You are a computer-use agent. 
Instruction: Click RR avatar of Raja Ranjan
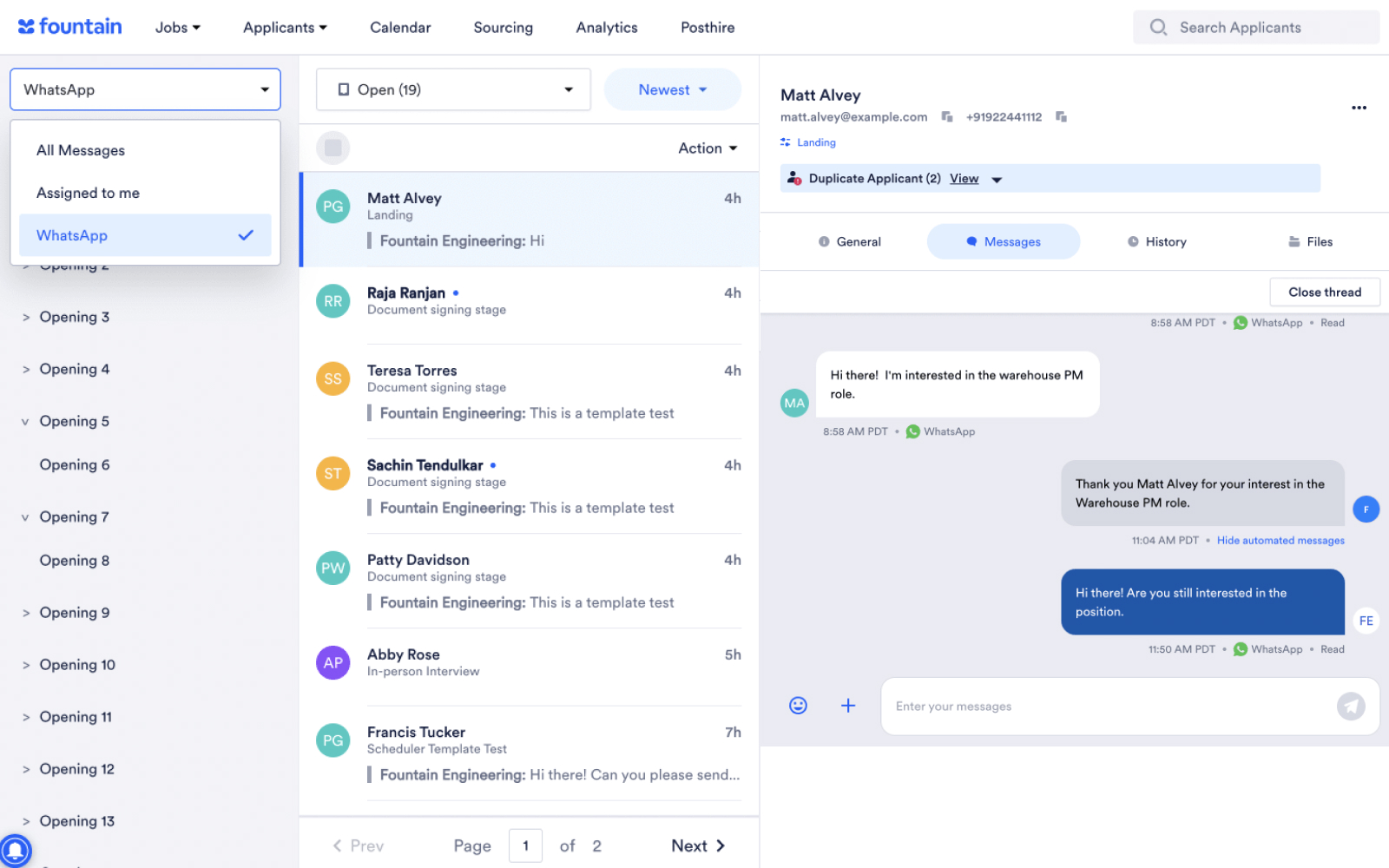333,301
